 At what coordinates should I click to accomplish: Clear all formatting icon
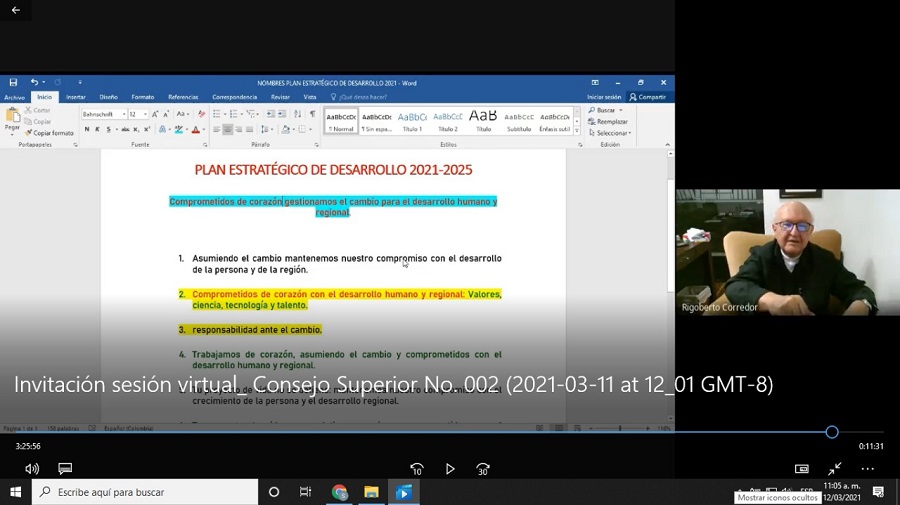coord(201,114)
